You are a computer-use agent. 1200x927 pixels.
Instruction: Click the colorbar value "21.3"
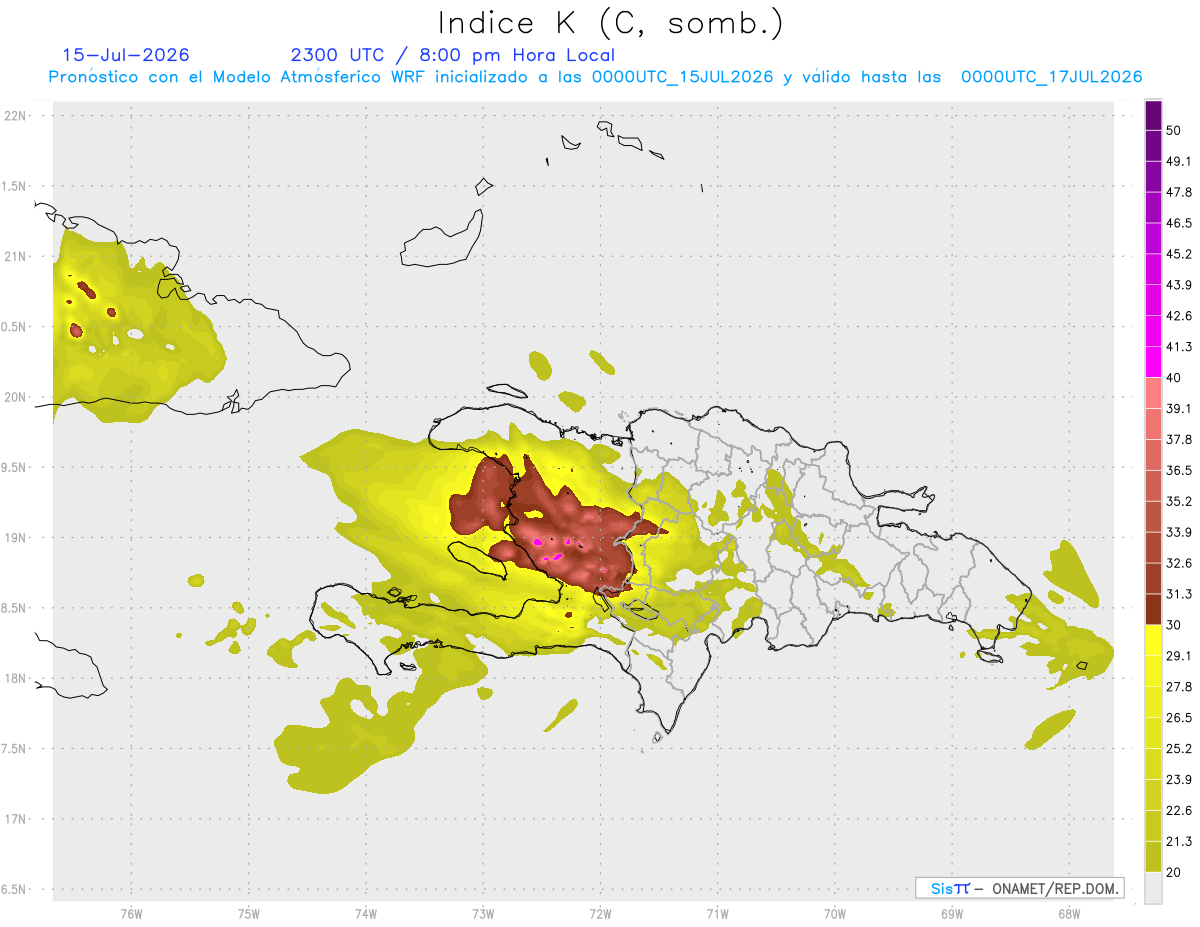1179,841
